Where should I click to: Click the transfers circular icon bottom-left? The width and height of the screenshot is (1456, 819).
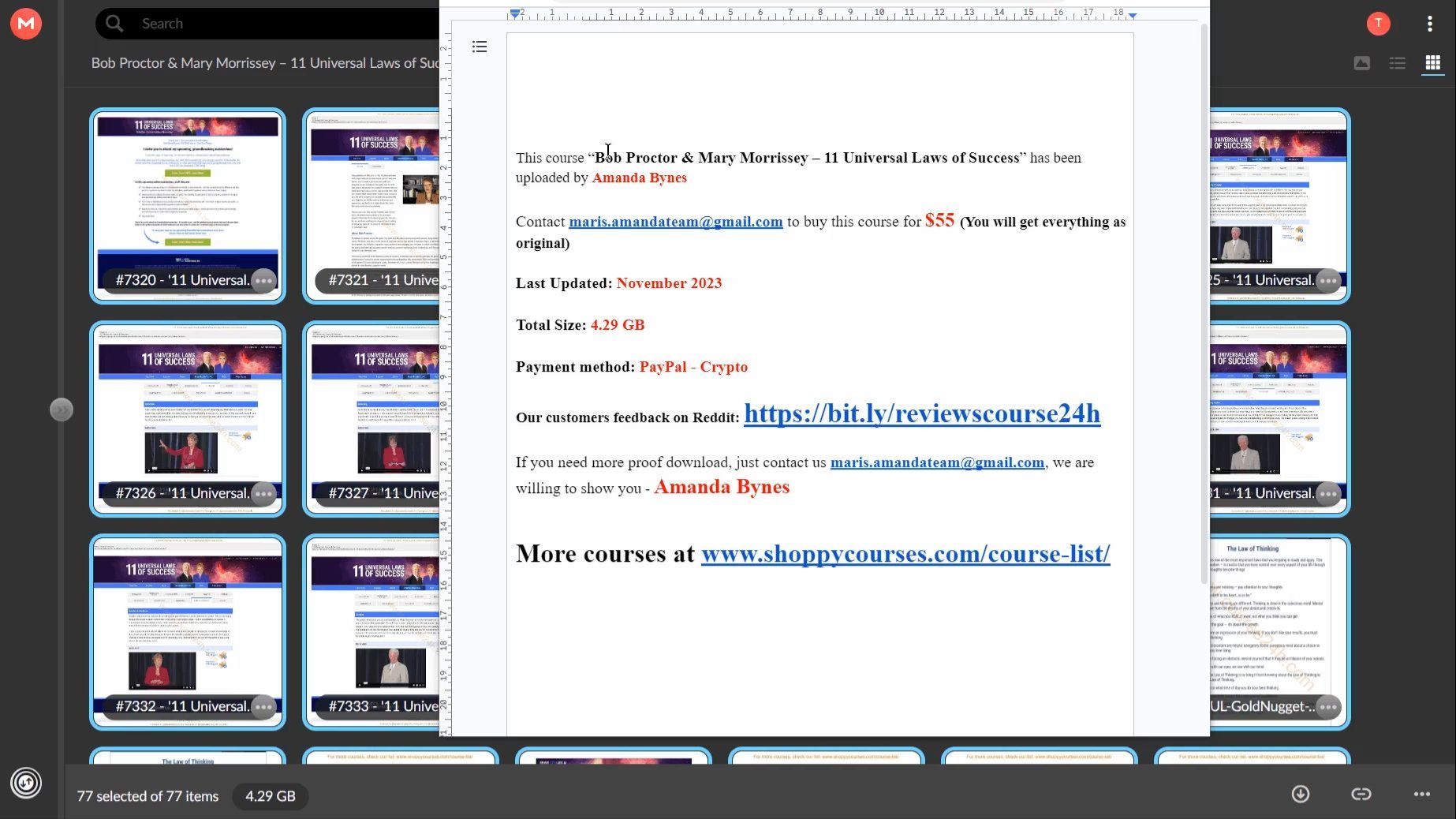[26, 783]
